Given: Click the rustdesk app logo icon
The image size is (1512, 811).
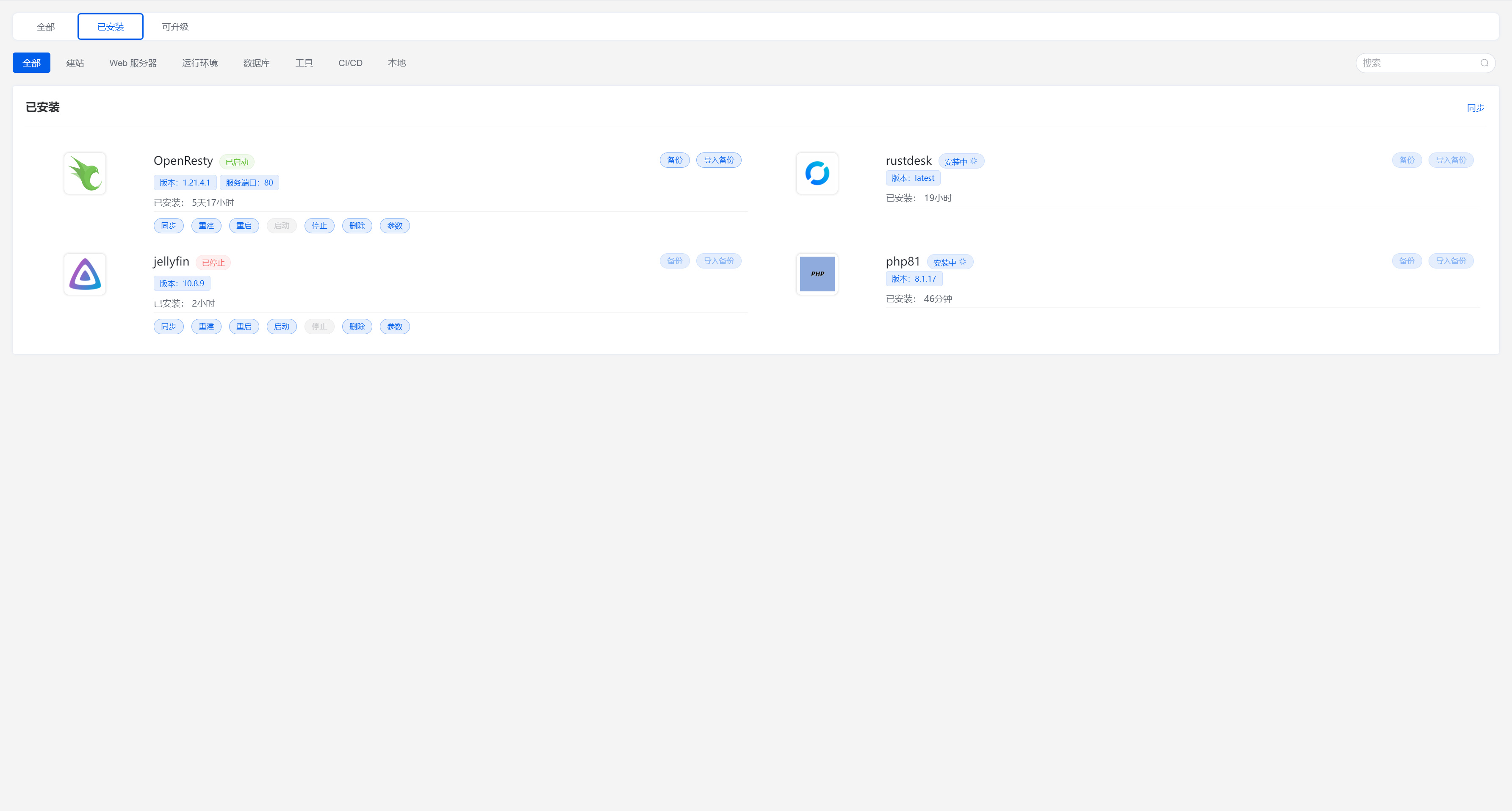Looking at the screenshot, I should click(817, 173).
